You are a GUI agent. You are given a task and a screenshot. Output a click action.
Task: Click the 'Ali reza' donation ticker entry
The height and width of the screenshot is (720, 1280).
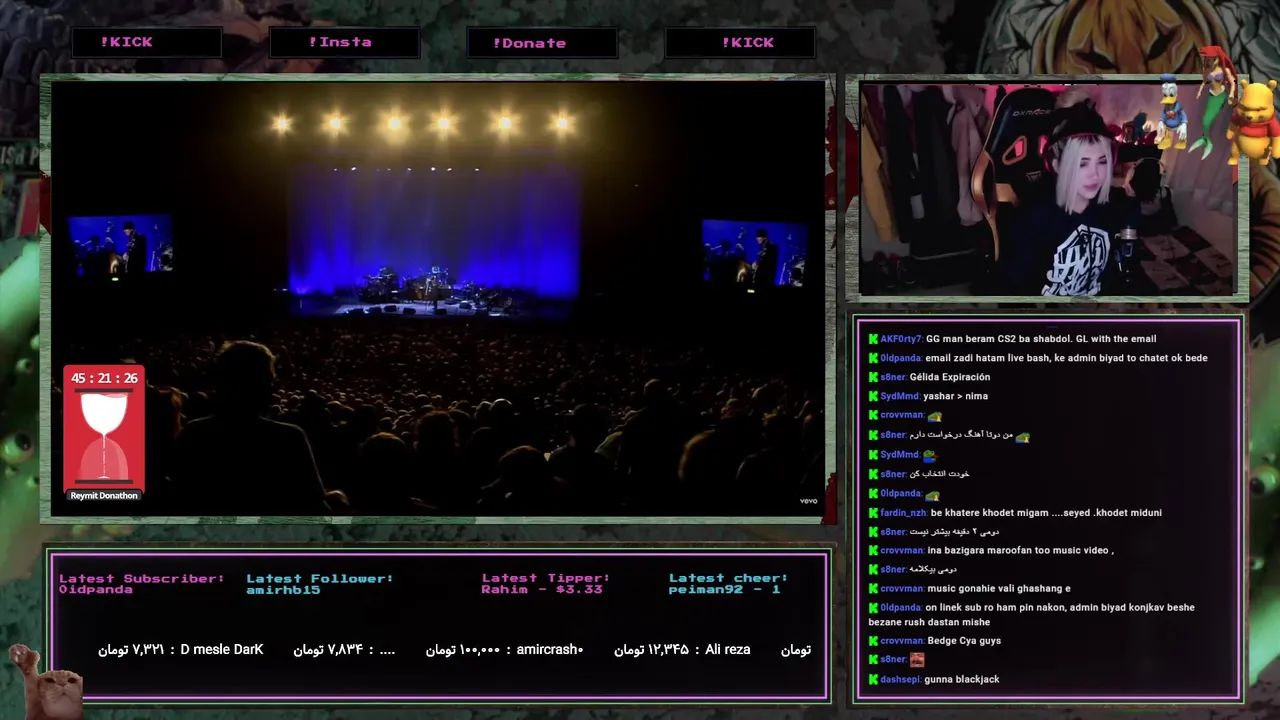(x=682, y=650)
